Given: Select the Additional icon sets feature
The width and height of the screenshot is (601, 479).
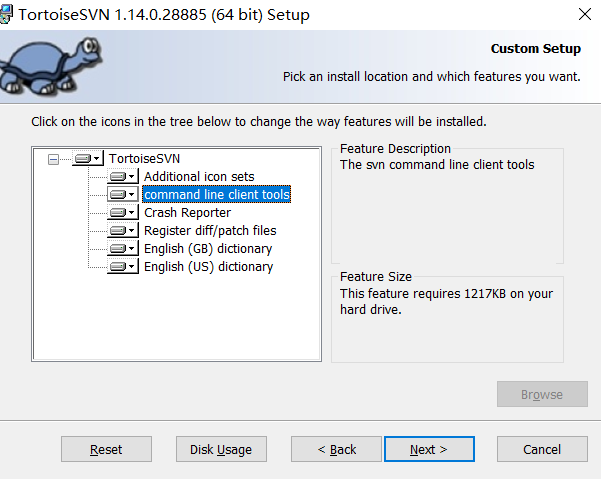Looking at the screenshot, I should pyautogui.click(x=199, y=177).
